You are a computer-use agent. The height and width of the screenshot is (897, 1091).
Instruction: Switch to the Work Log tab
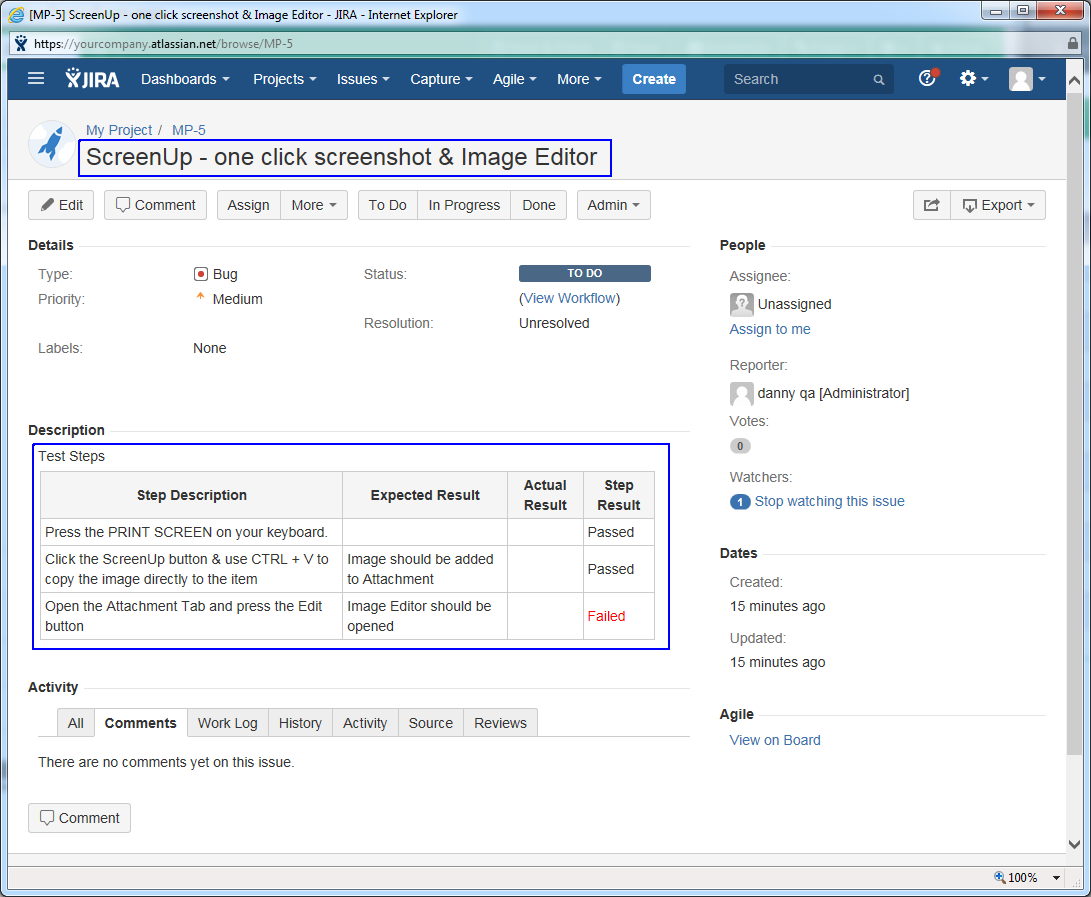pyautogui.click(x=228, y=723)
